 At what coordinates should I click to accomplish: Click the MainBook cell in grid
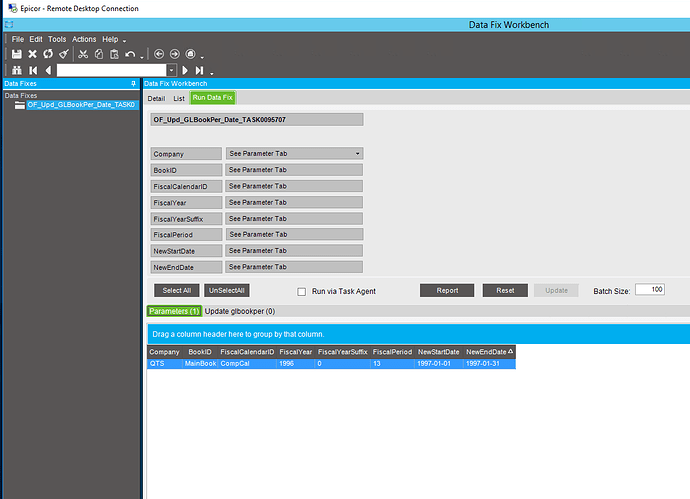point(200,364)
